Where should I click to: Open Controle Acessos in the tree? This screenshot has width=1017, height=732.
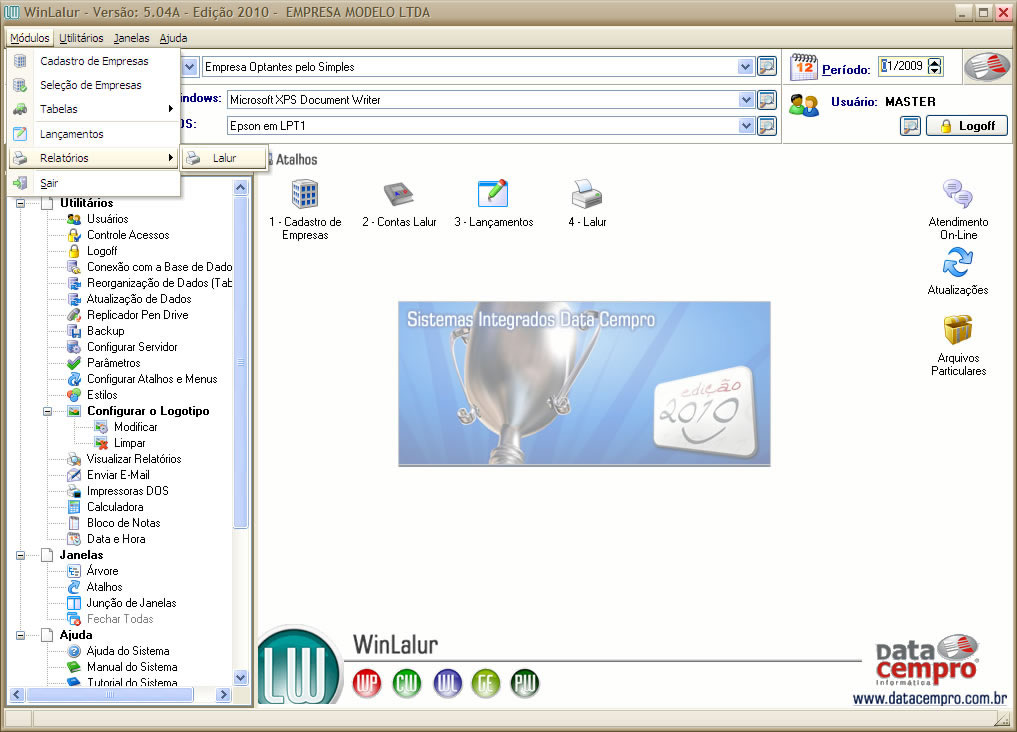128,235
